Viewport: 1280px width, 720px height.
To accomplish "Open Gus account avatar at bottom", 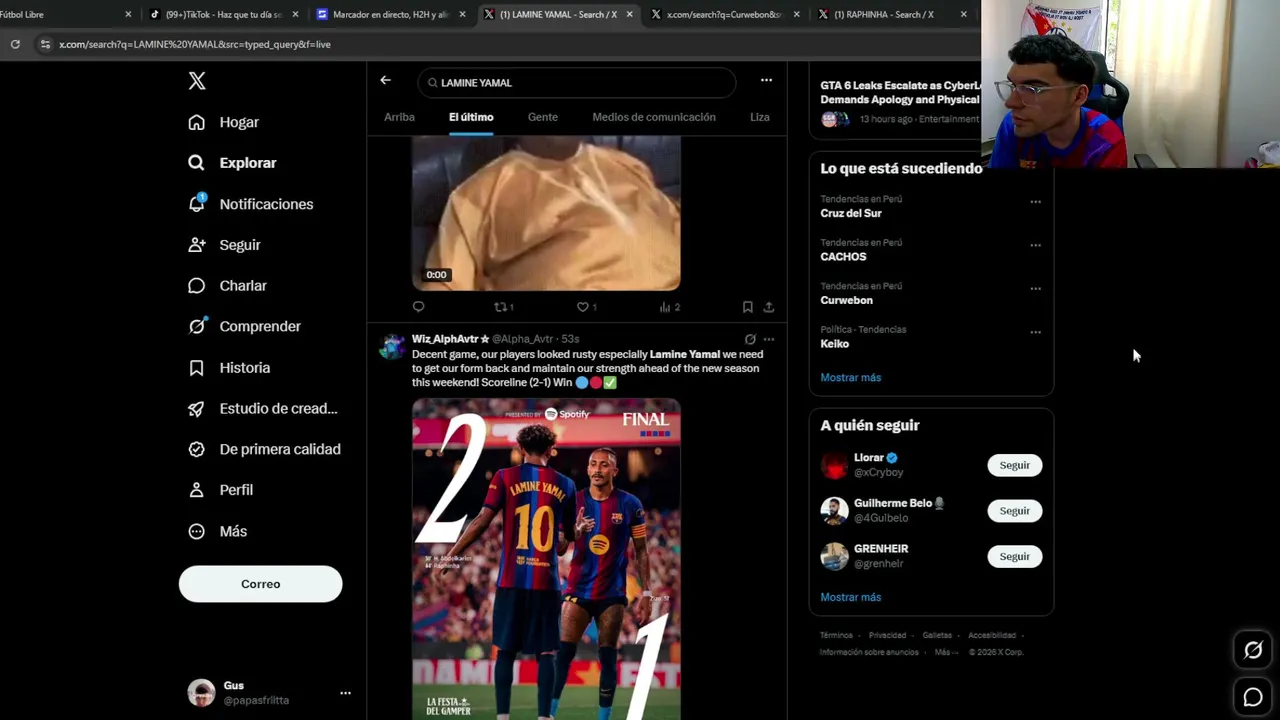I will (x=201, y=693).
